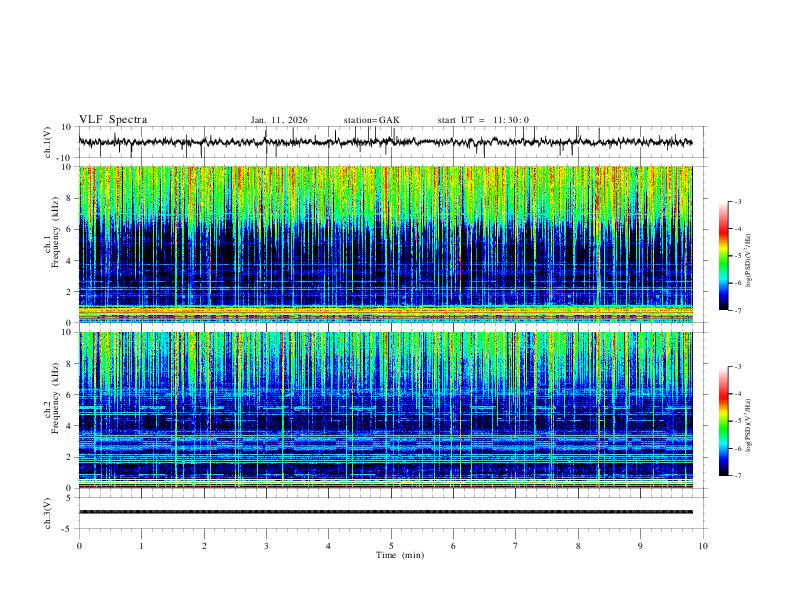
Task: Click the "1" tick on the time axis
Action: 141,546
